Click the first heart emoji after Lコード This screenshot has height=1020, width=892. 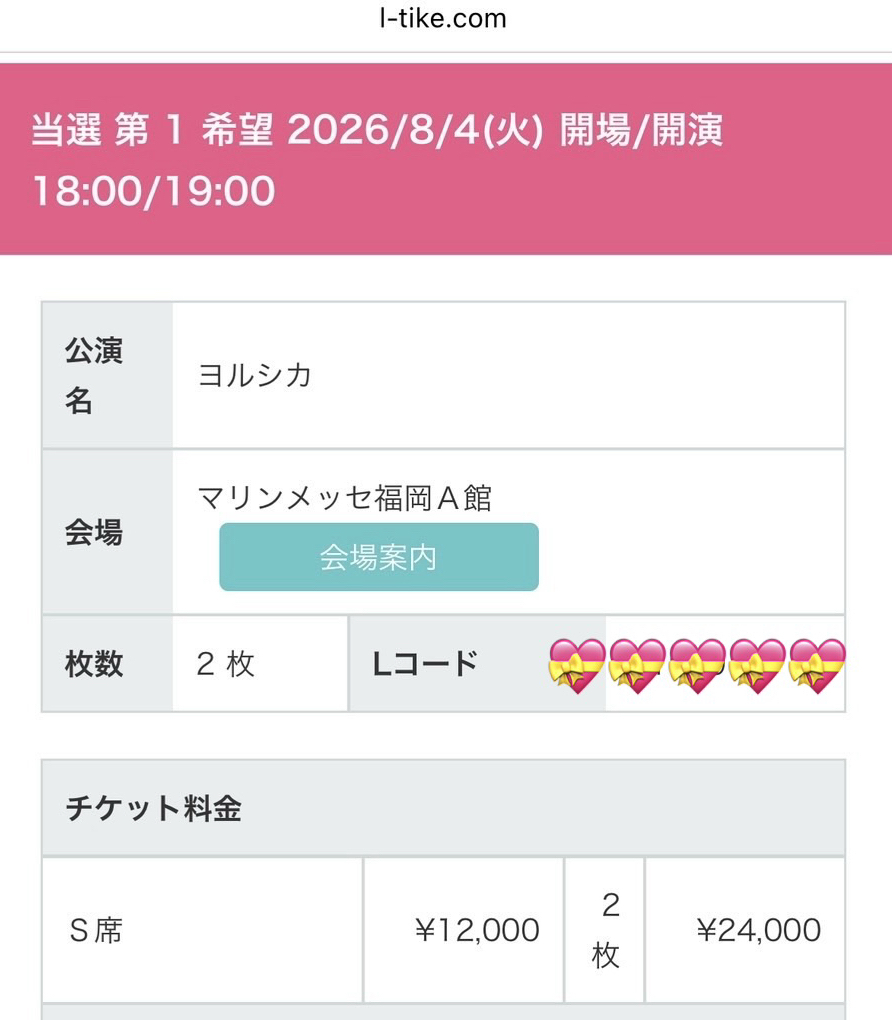pos(577,665)
